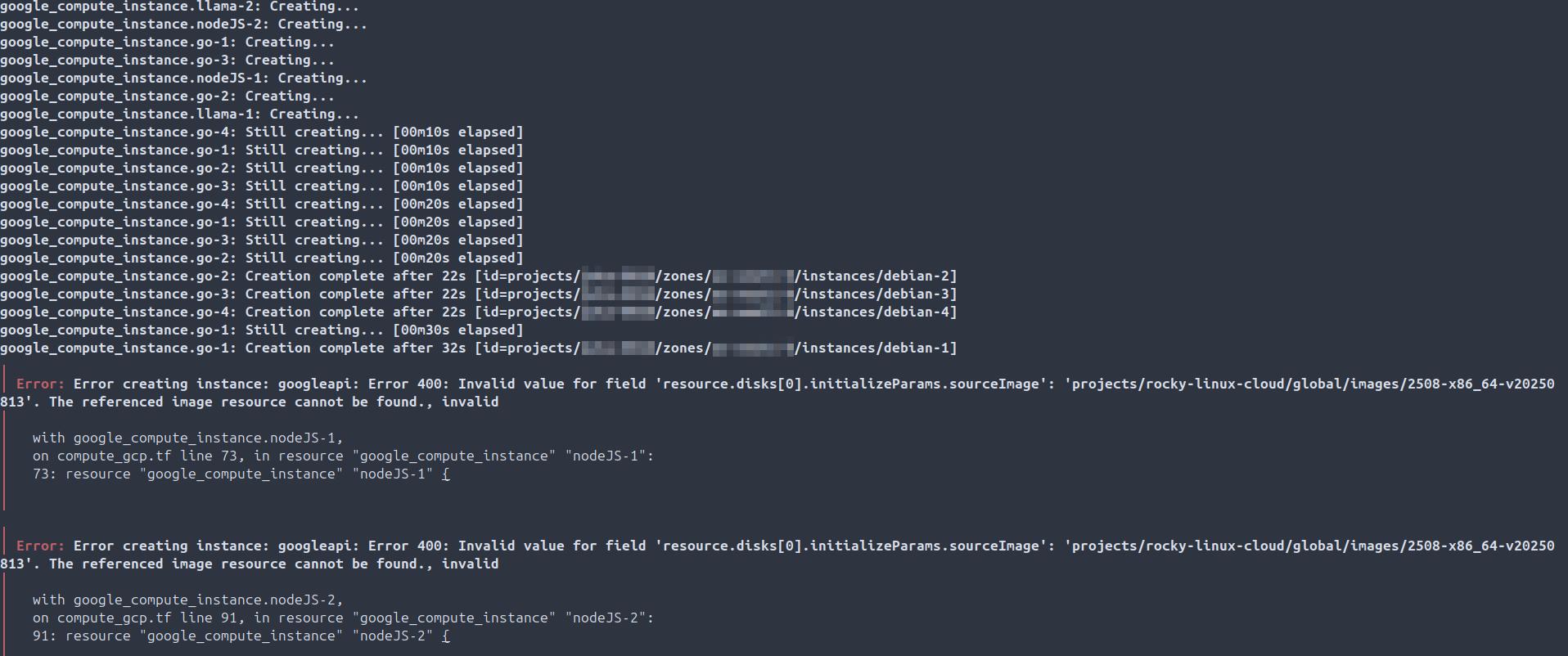This screenshot has height=656, width=1568.
Task: Click go-1 'Still creating' 00m30s elapsed line
Action: (261, 330)
